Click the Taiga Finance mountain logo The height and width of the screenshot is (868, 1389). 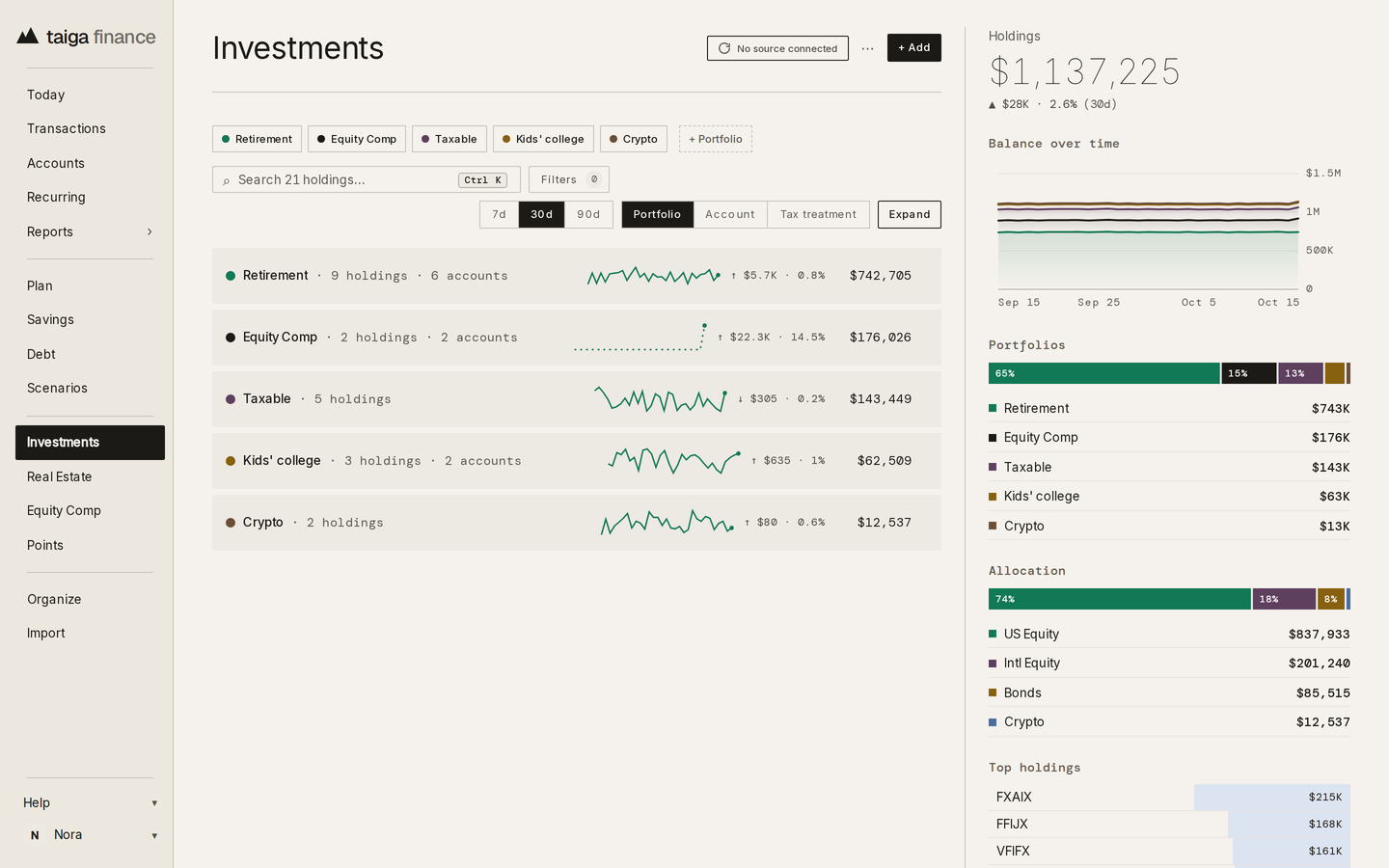(x=28, y=37)
